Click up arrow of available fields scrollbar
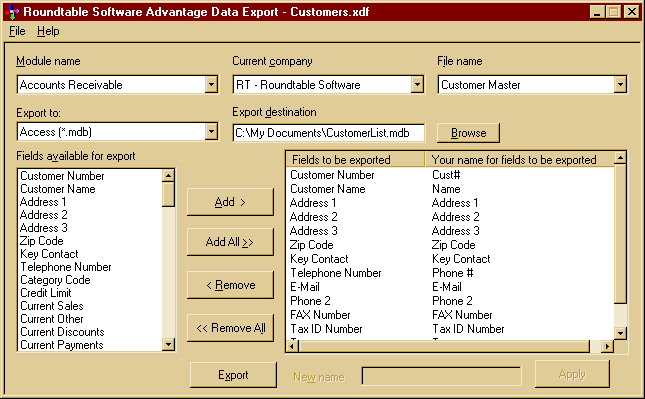The height and width of the screenshot is (399, 645). click(x=168, y=176)
